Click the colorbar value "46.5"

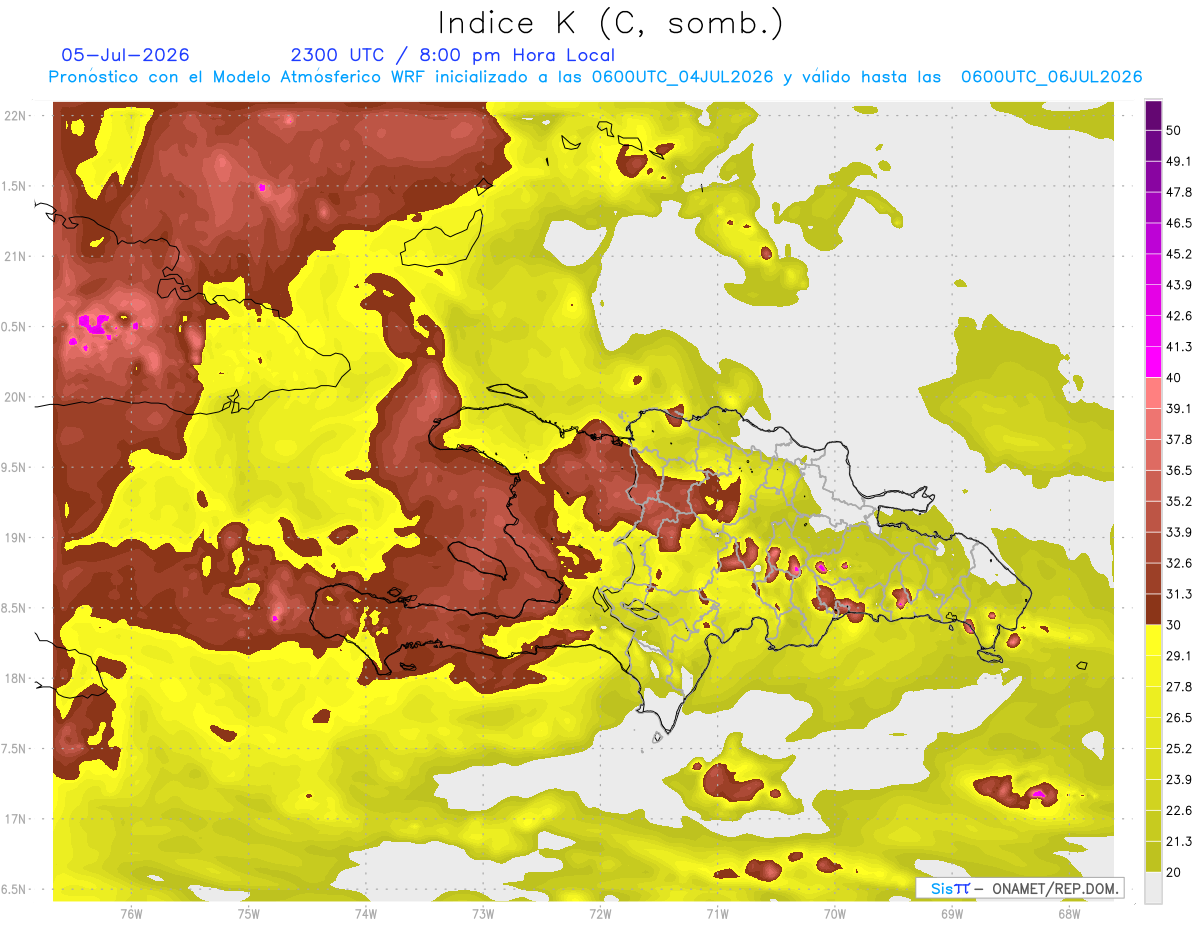(1180, 223)
